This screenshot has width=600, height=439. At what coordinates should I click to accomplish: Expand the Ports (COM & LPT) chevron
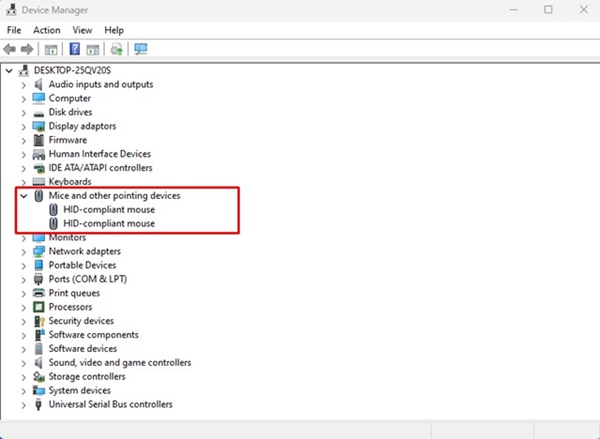tap(24, 280)
